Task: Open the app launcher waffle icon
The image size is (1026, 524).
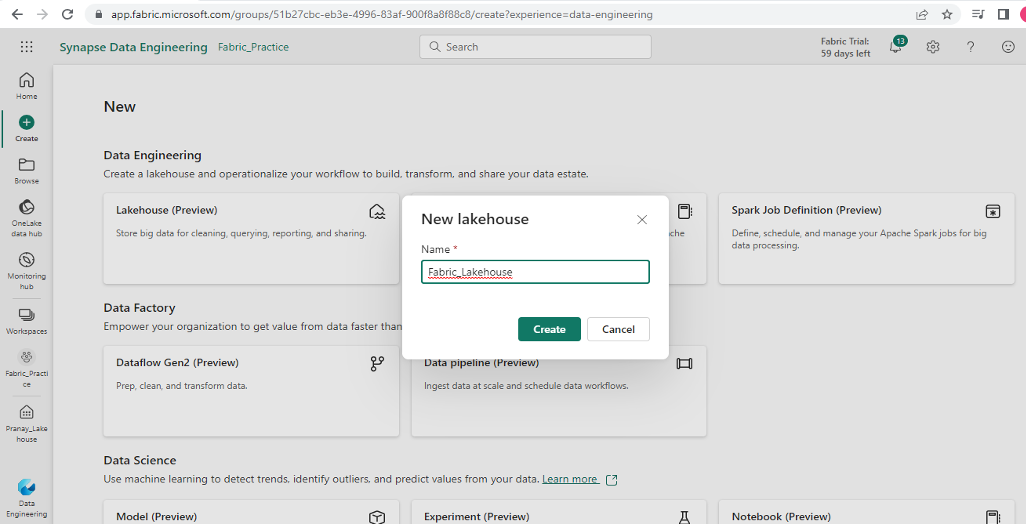Action: pyautogui.click(x=26, y=46)
